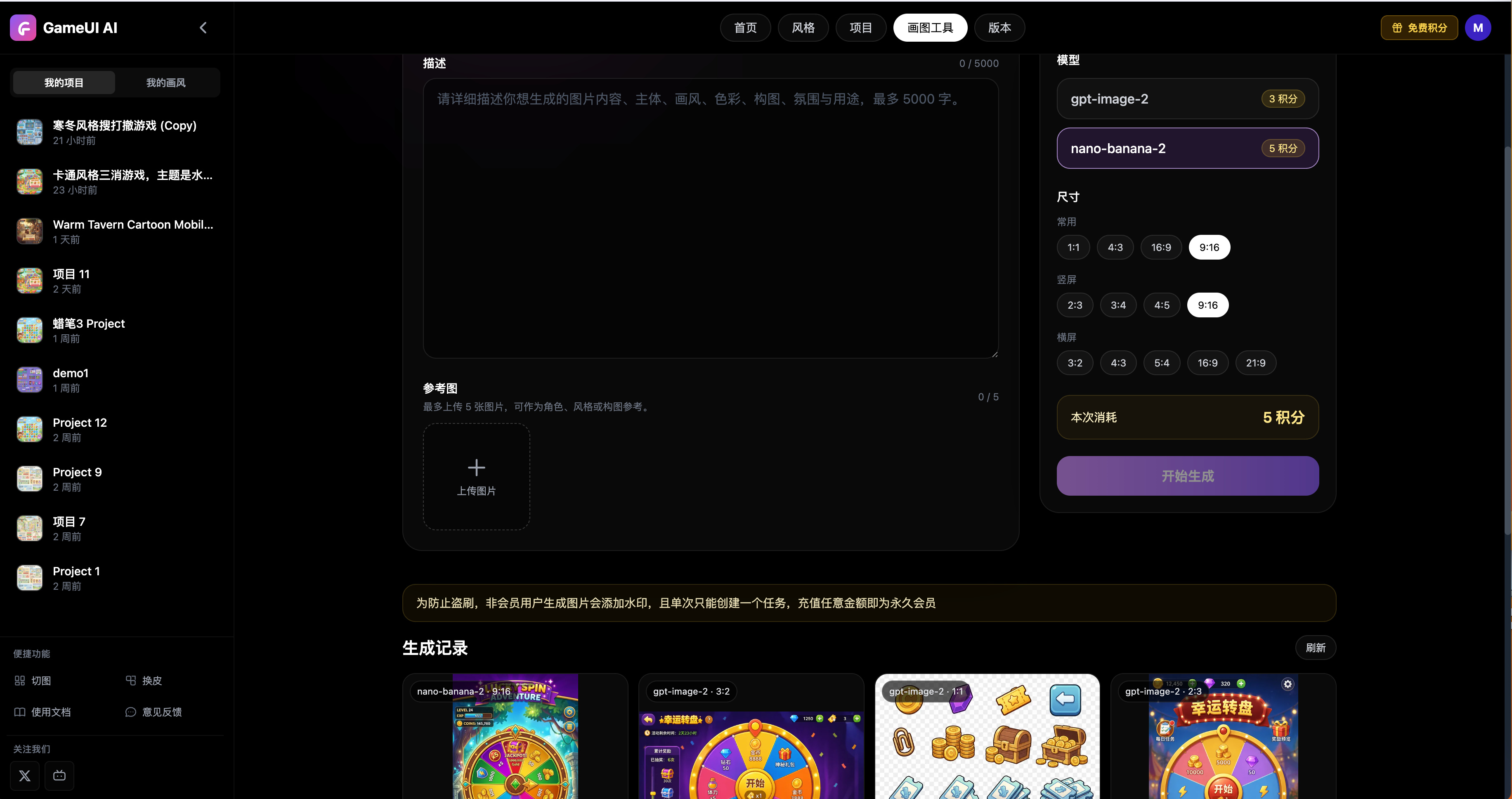Select the 3:4 portrait size
Image resolution: width=1512 pixels, height=799 pixels.
click(x=1117, y=305)
